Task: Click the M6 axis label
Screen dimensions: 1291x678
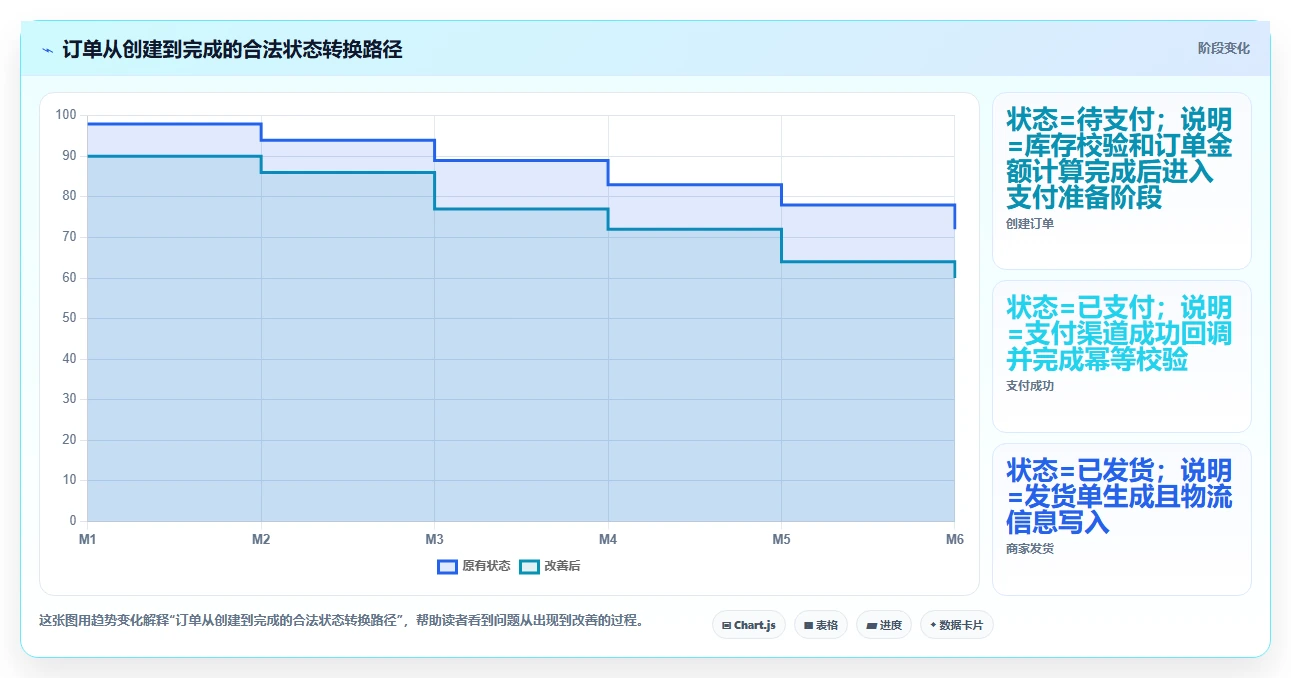Action: (955, 539)
